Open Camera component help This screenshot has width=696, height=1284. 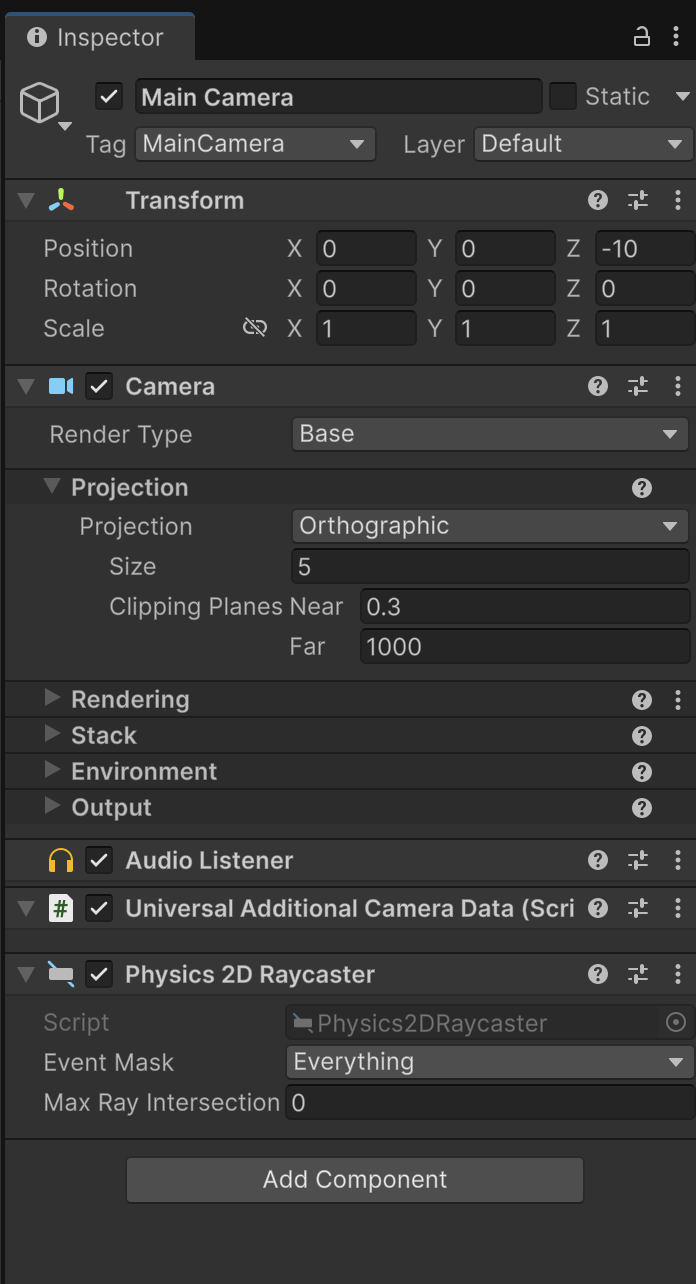598,386
